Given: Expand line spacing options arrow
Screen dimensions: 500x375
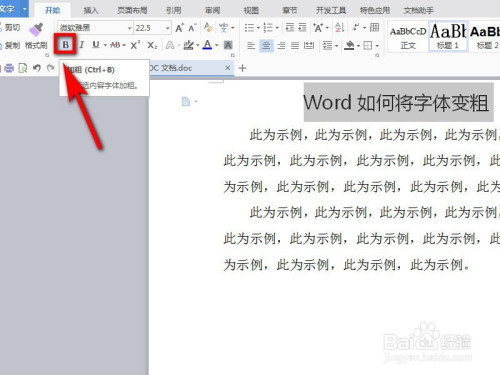Looking at the screenshot, I should tap(336, 46).
